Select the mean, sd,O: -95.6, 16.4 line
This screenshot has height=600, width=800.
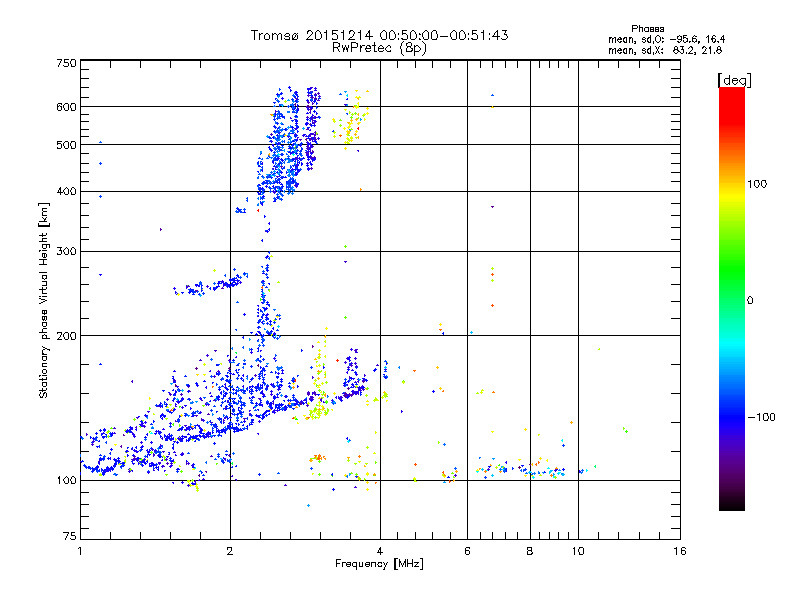click(666, 39)
